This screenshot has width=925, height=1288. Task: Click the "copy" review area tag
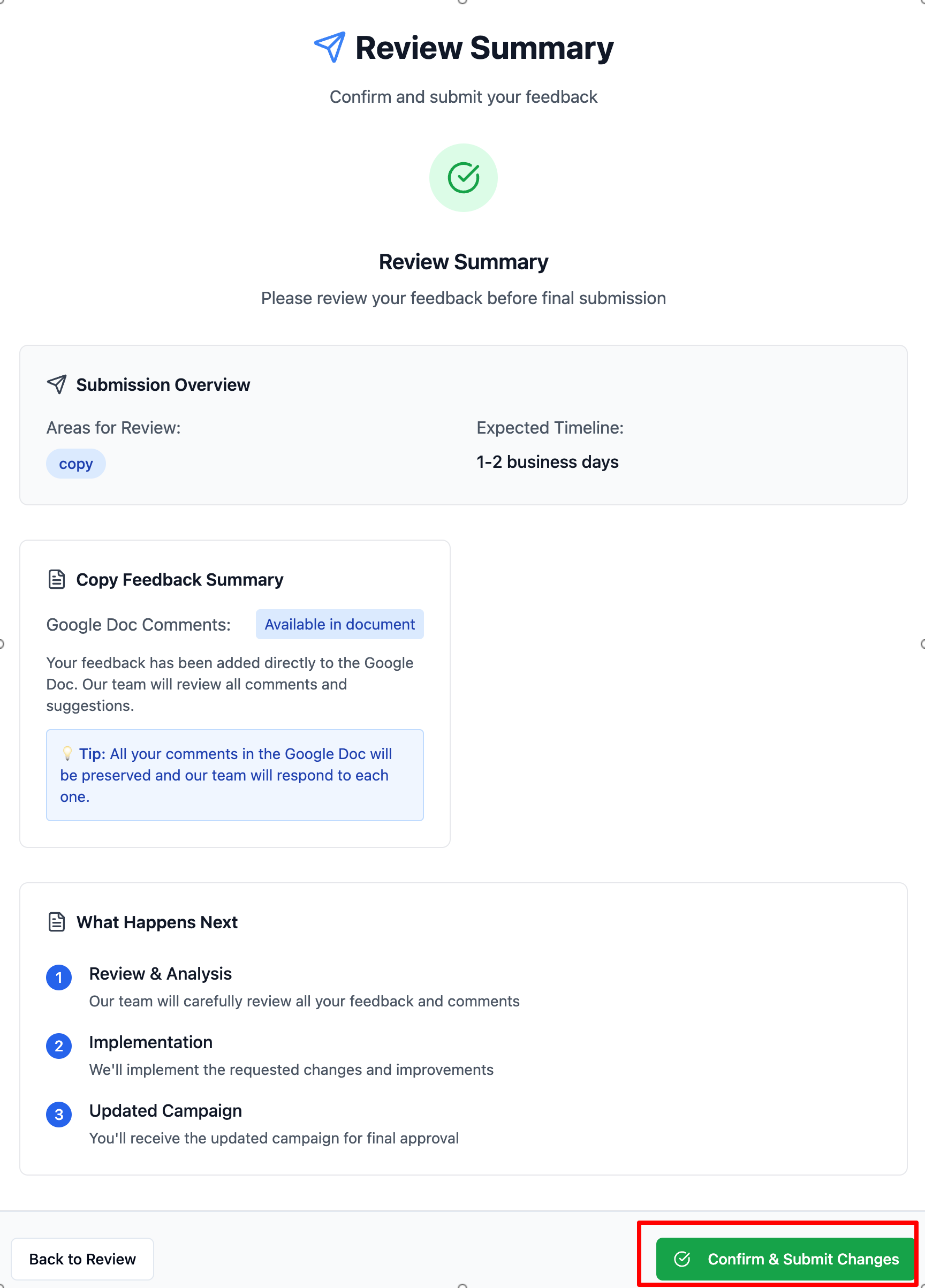(x=75, y=464)
